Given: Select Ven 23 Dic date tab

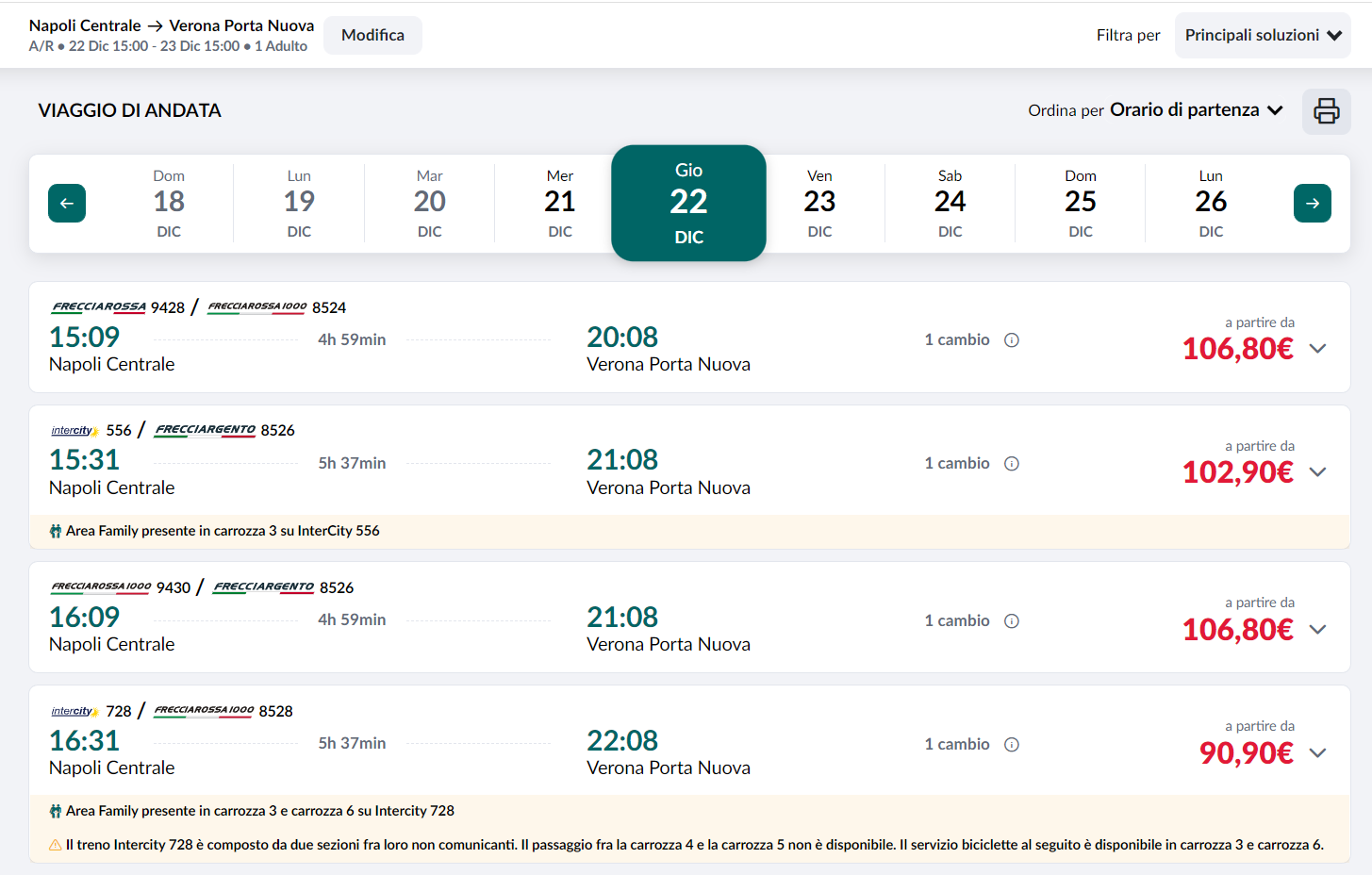Looking at the screenshot, I should pyautogui.click(x=819, y=204).
